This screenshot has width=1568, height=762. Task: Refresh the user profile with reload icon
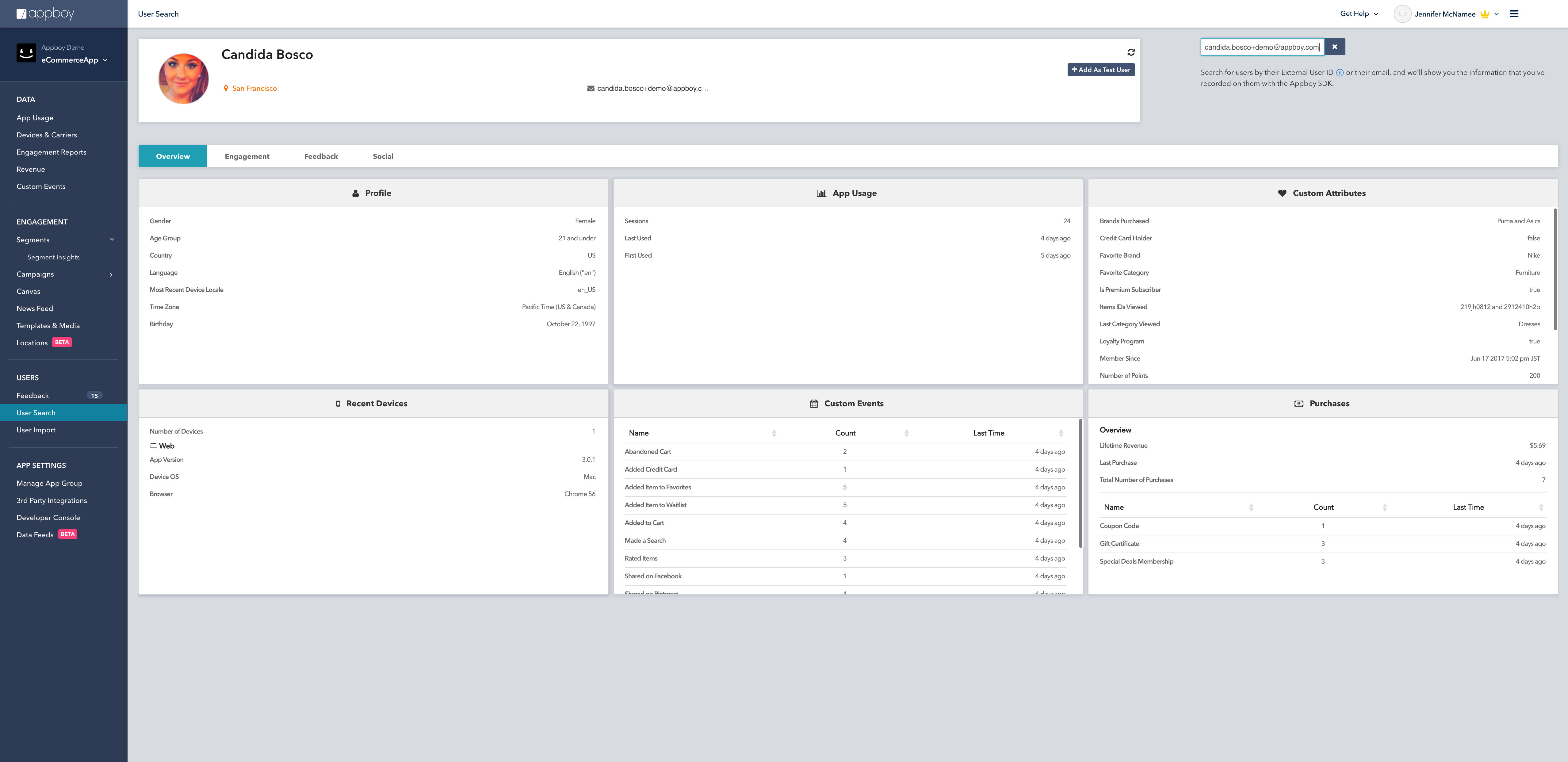click(1131, 52)
